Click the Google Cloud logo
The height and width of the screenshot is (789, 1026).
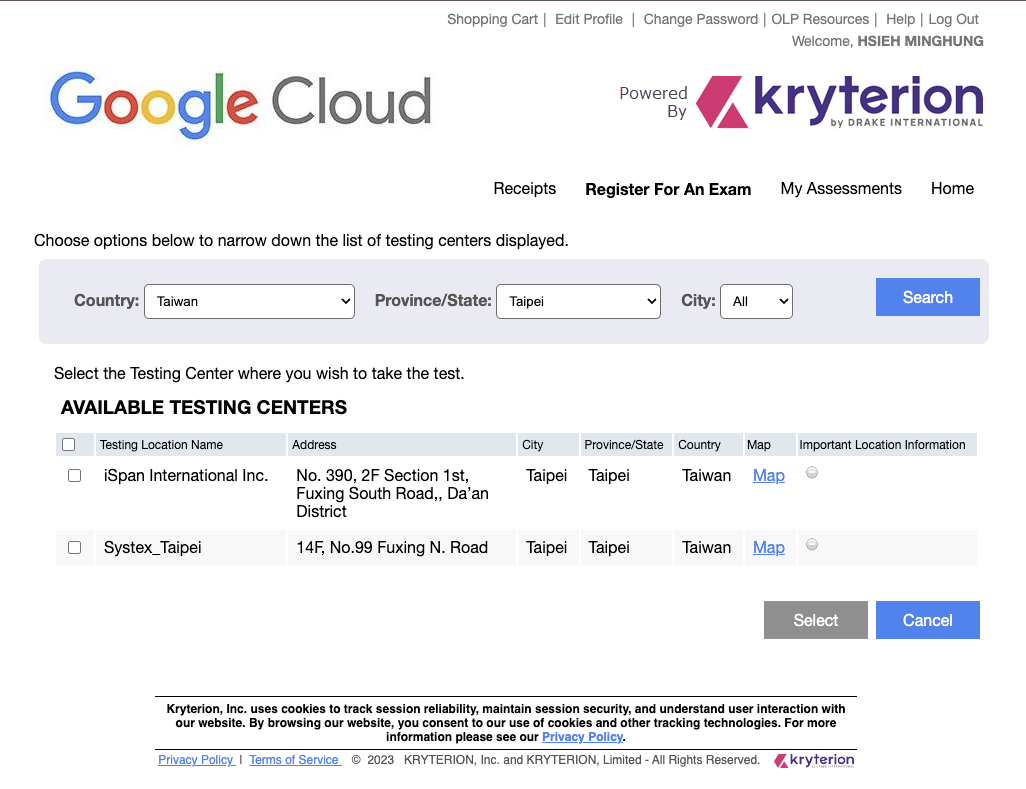pos(241,104)
